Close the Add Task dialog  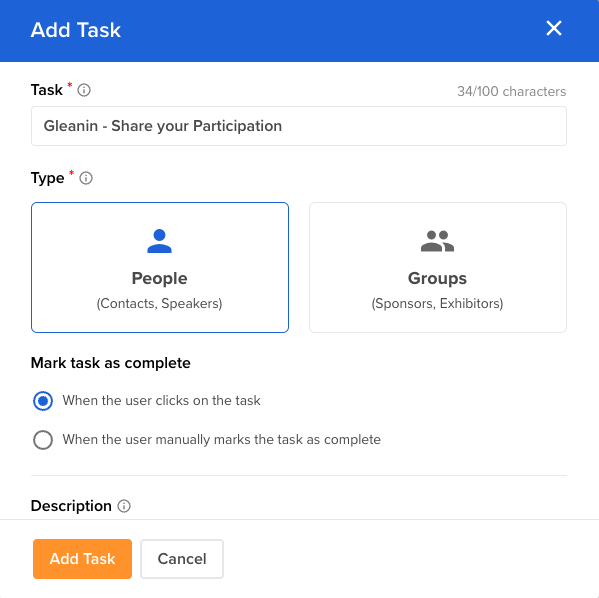(554, 28)
